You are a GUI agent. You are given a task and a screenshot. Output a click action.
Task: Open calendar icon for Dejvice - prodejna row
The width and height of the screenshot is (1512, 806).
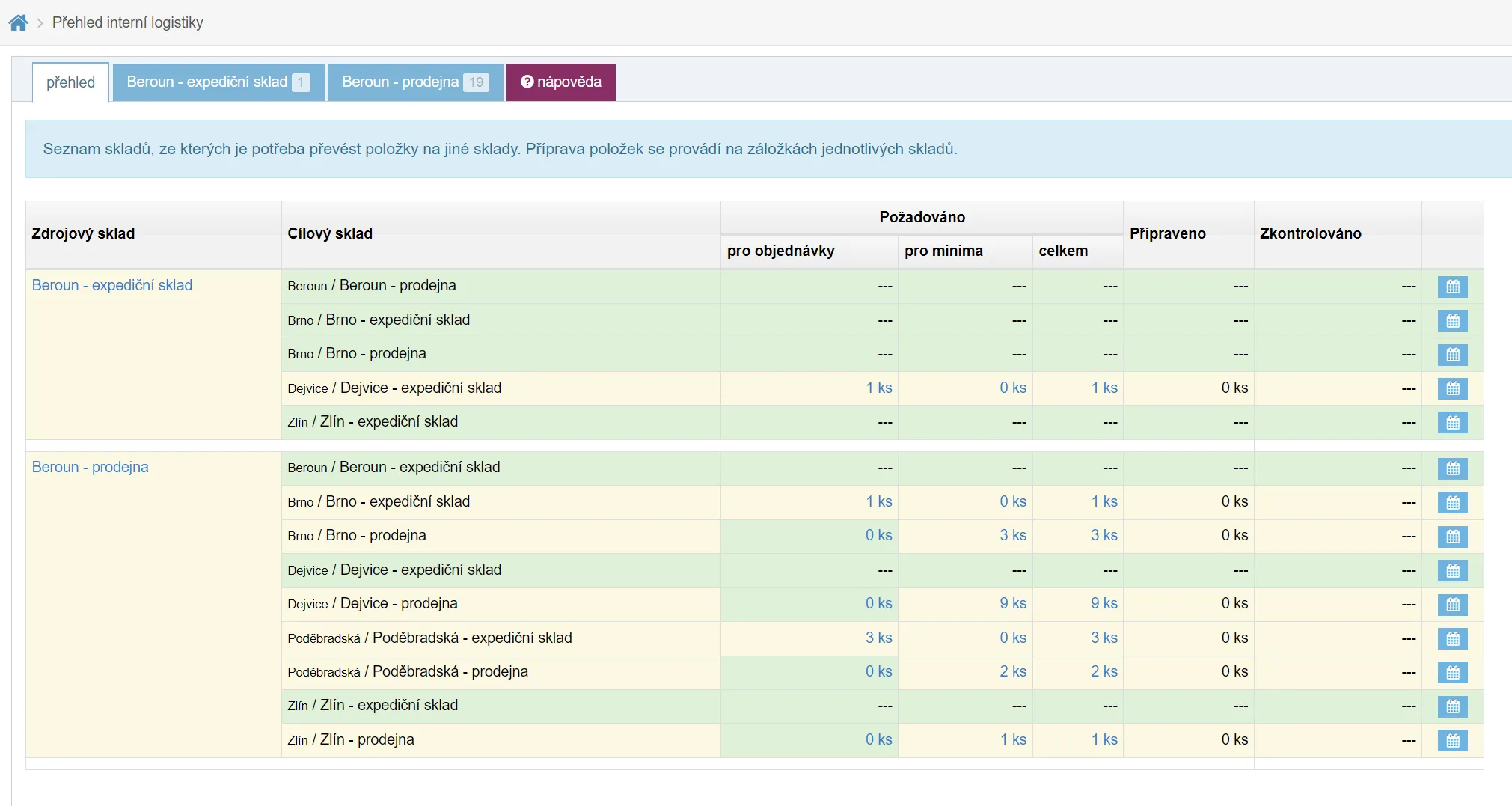[1452, 605]
